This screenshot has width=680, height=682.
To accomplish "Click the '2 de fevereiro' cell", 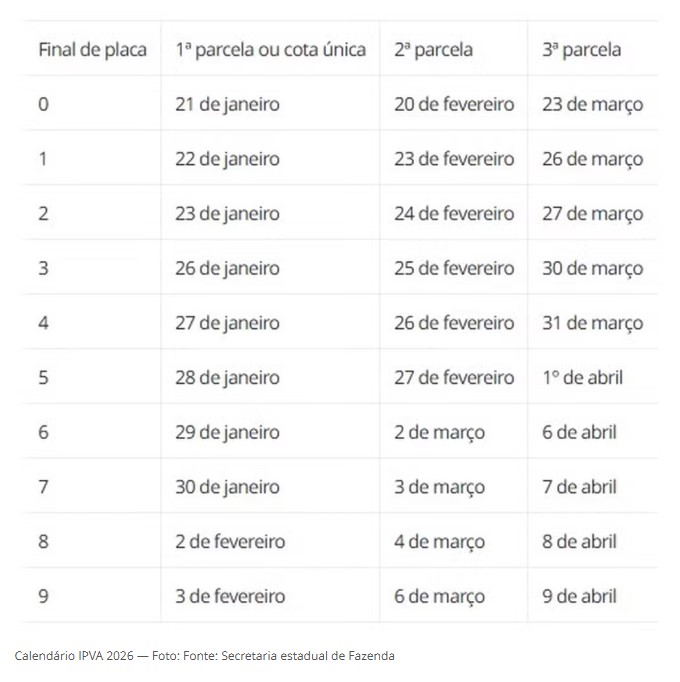I will (x=230, y=541).
